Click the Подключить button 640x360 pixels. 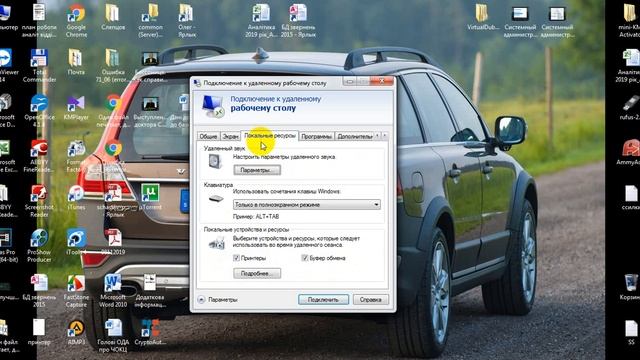323,300
